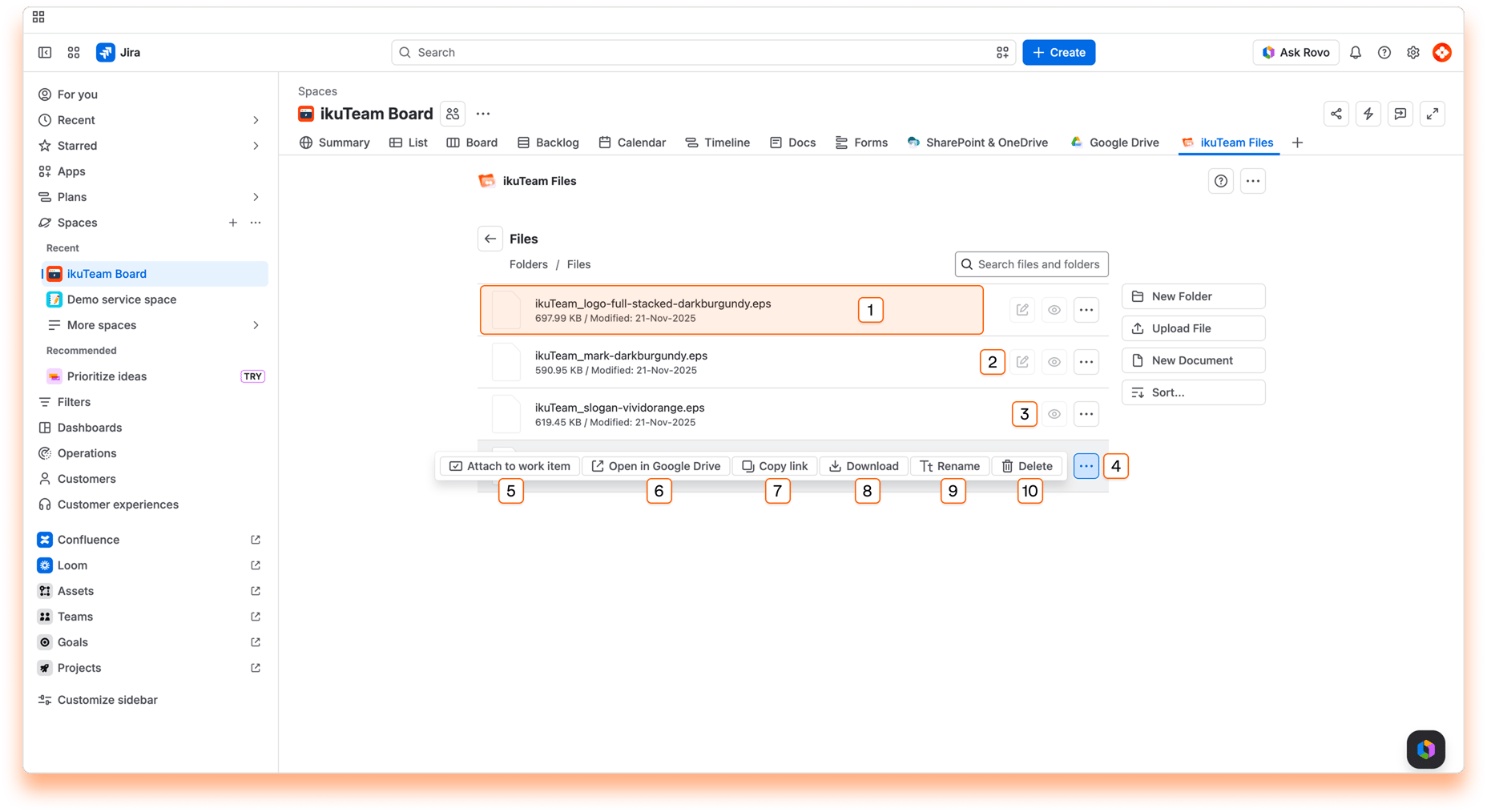This screenshot has height=812, width=1487.
Task: Open the help question mark in top bar
Action: click(x=1384, y=52)
